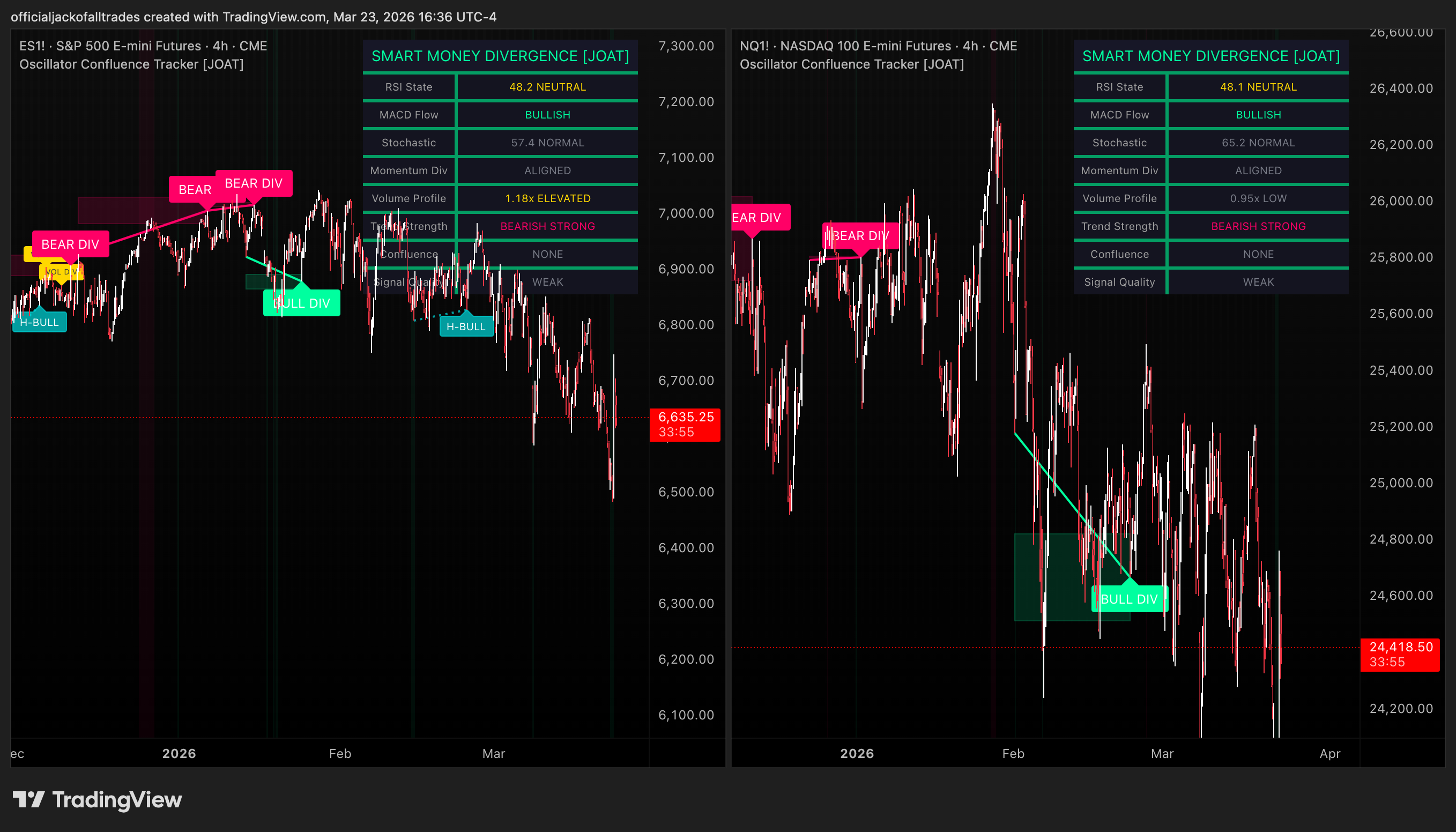This screenshot has width=1456, height=832.
Task: Click the BEARISH STRONG cell on ES1! chart
Action: [x=547, y=226]
